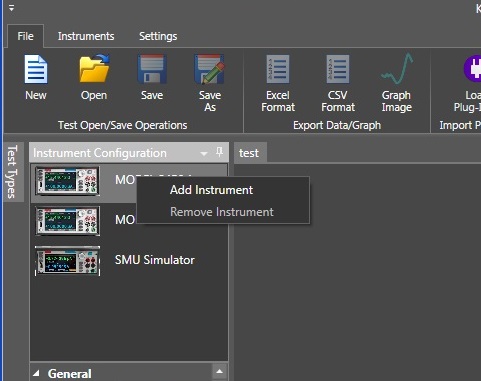Viewport: 481px width, 381px height.
Task: Open the quick access toolbar customize arrow
Action: point(11,8)
